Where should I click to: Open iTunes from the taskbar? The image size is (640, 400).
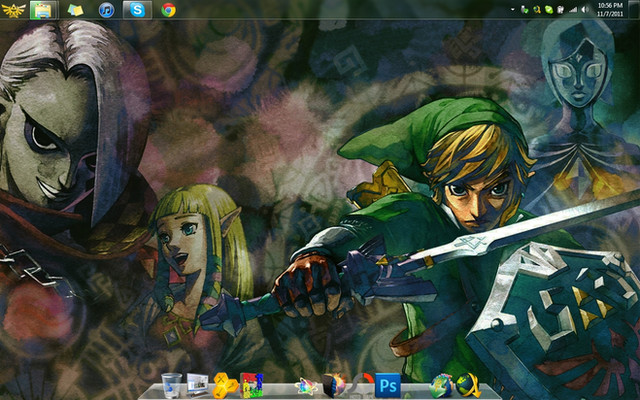[x=107, y=10]
